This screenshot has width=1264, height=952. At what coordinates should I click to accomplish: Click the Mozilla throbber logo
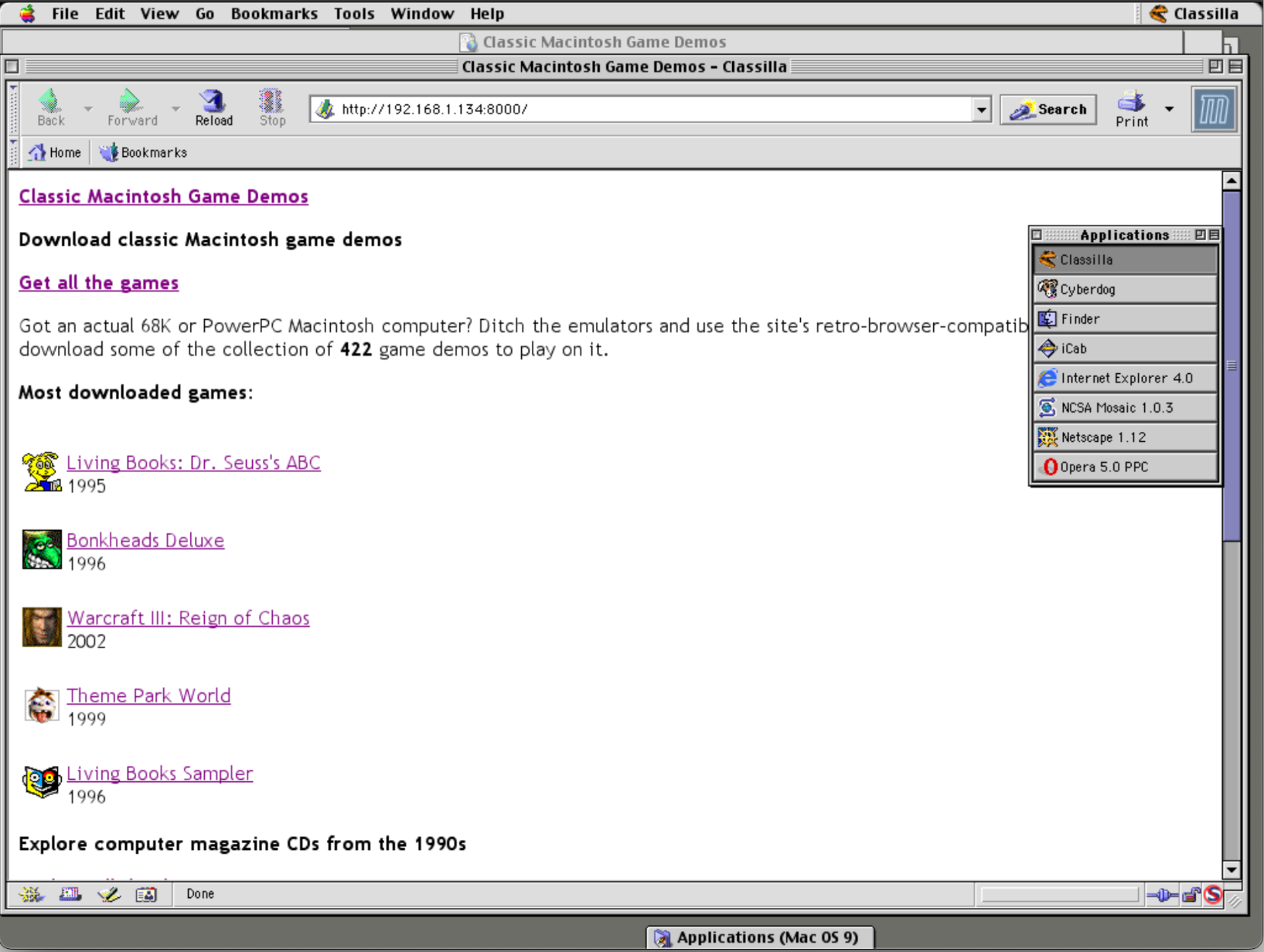click(x=1214, y=110)
